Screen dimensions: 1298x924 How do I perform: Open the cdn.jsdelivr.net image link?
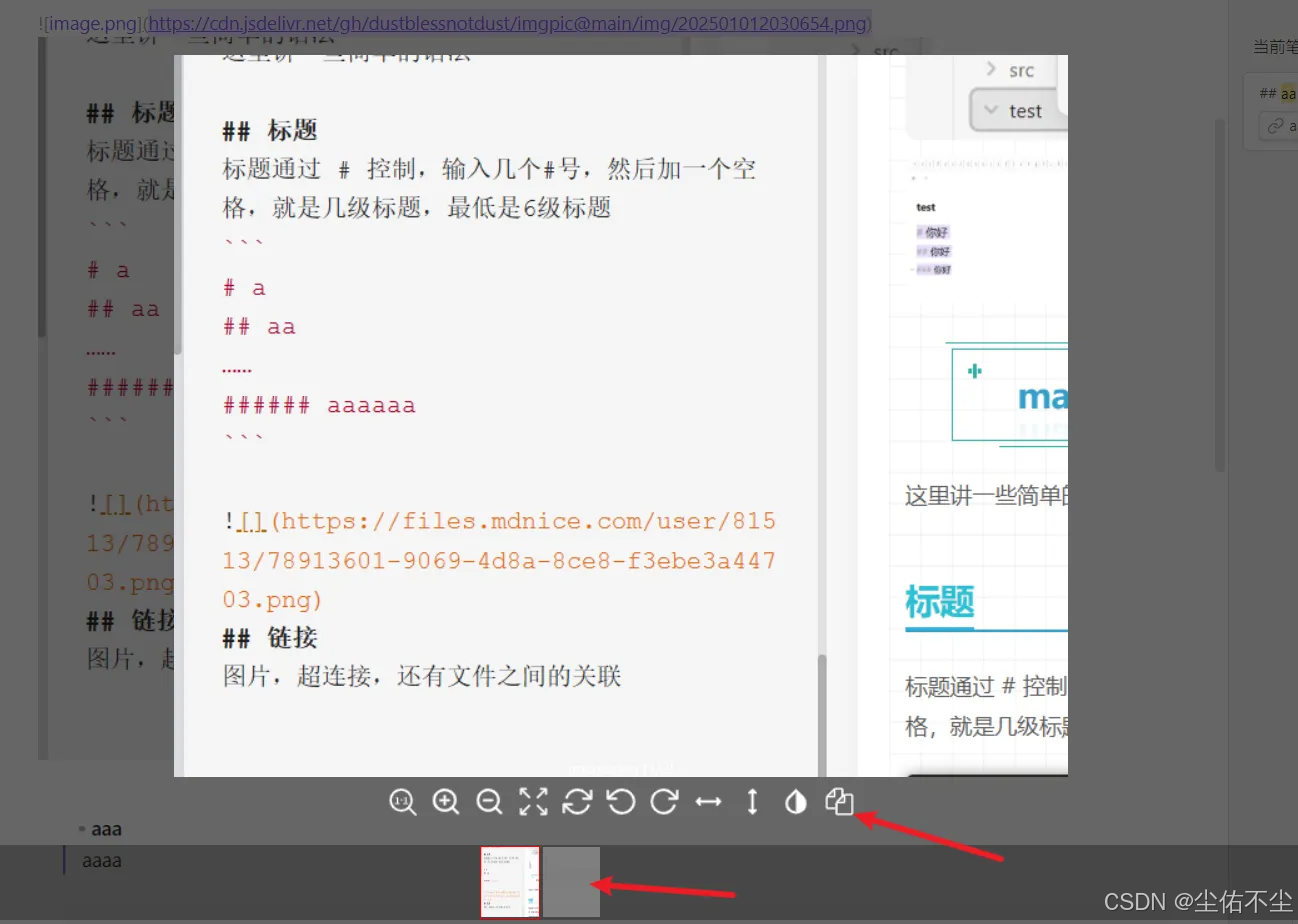coord(508,22)
